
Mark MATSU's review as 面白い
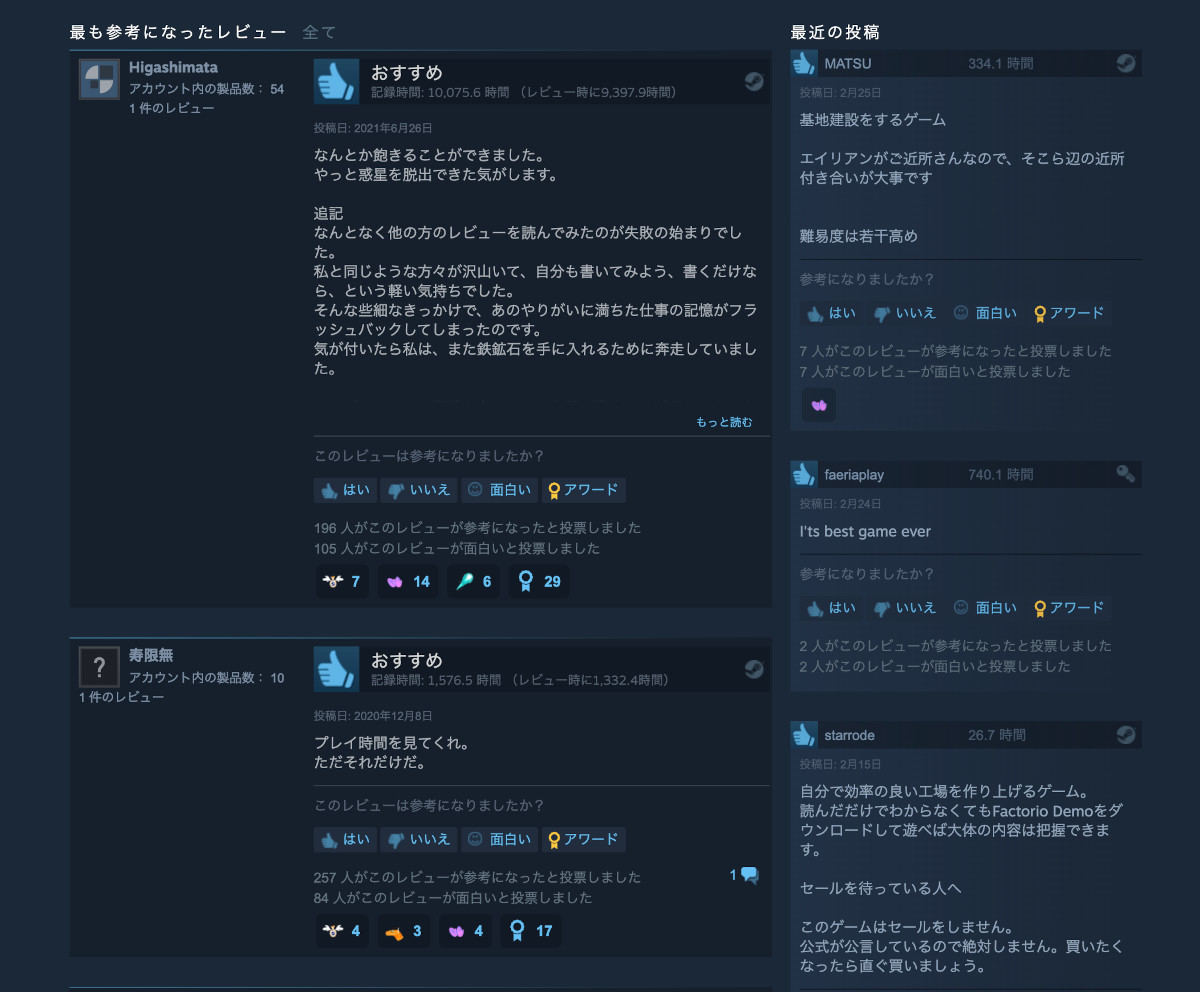click(984, 313)
